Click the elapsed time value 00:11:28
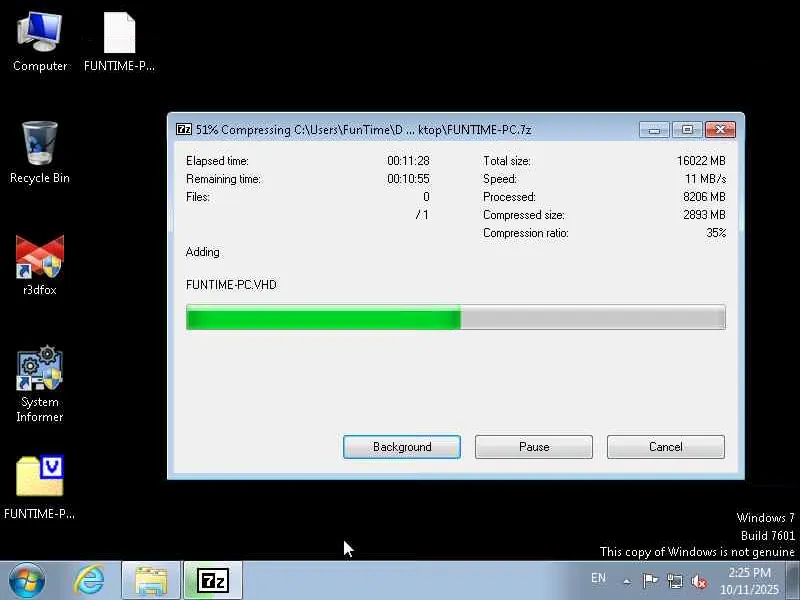The width and height of the screenshot is (800, 600). (408, 161)
